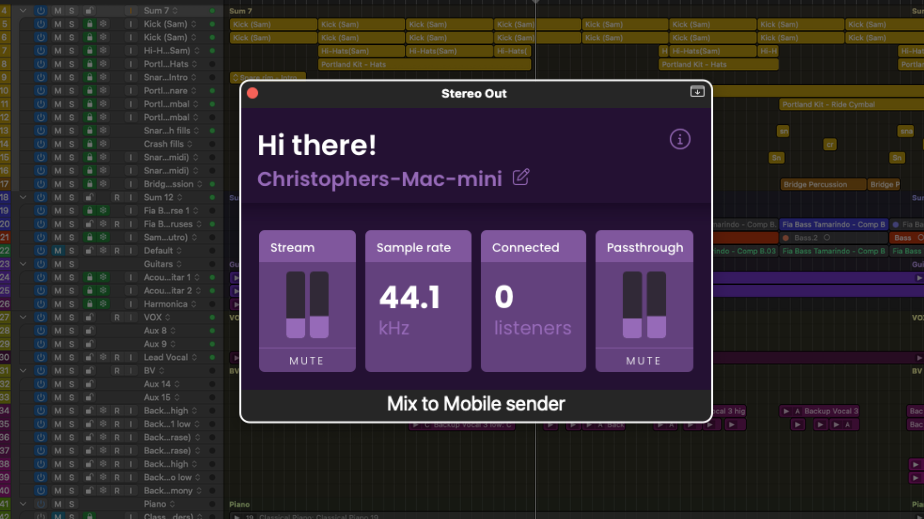Collapse the Sum 7 track stack
Viewport: 924px width, 519px height.
coord(23,11)
